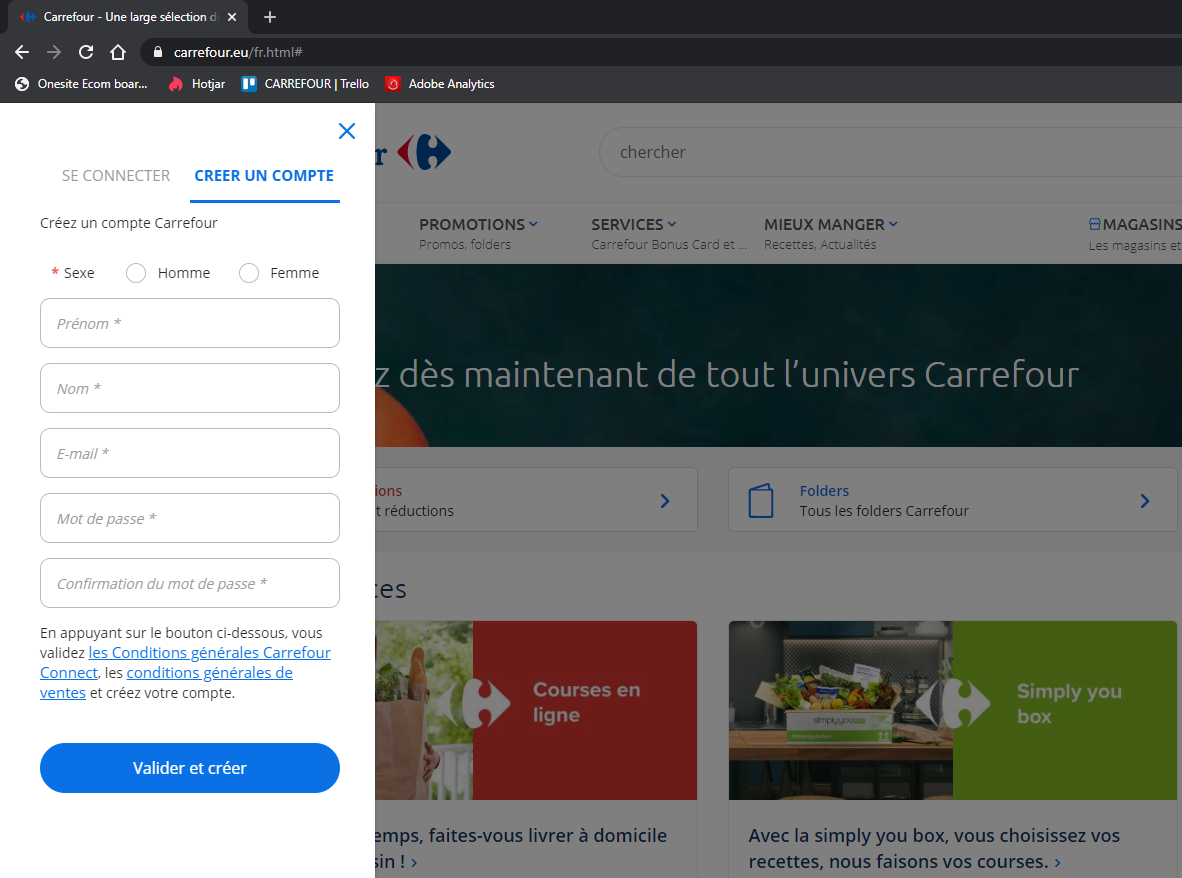Open the MAGASINS menu item
1182x878 pixels.
[1142, 225]
